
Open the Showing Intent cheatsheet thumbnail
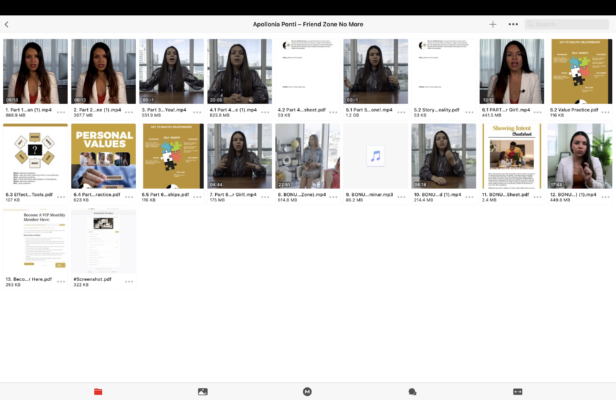tap(512, 156)
